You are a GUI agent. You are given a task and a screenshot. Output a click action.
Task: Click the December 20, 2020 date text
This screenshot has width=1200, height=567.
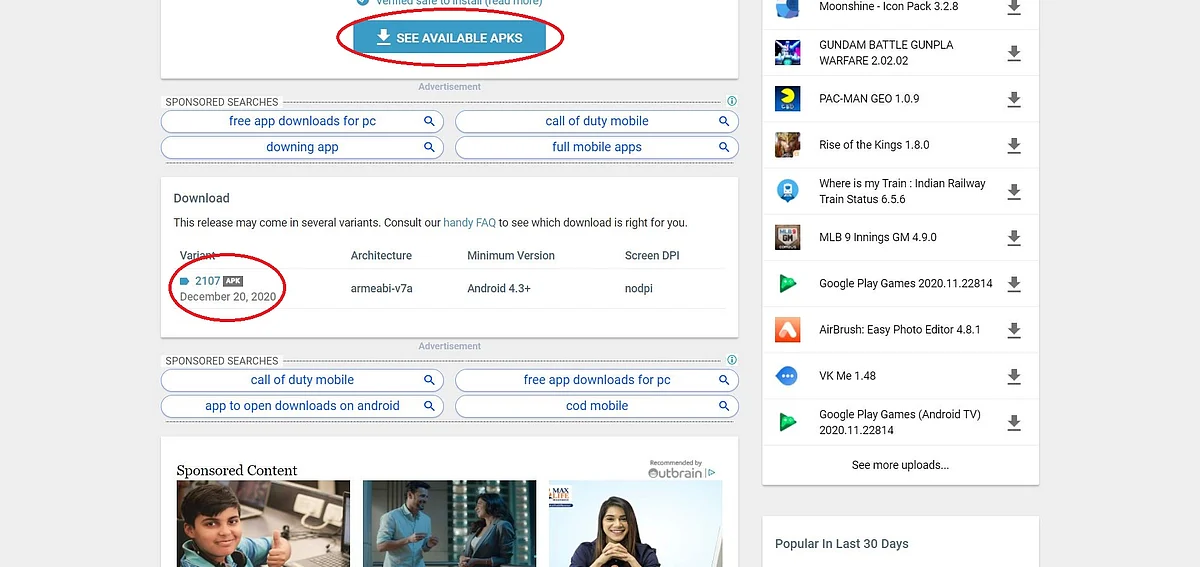pos(228,297)
